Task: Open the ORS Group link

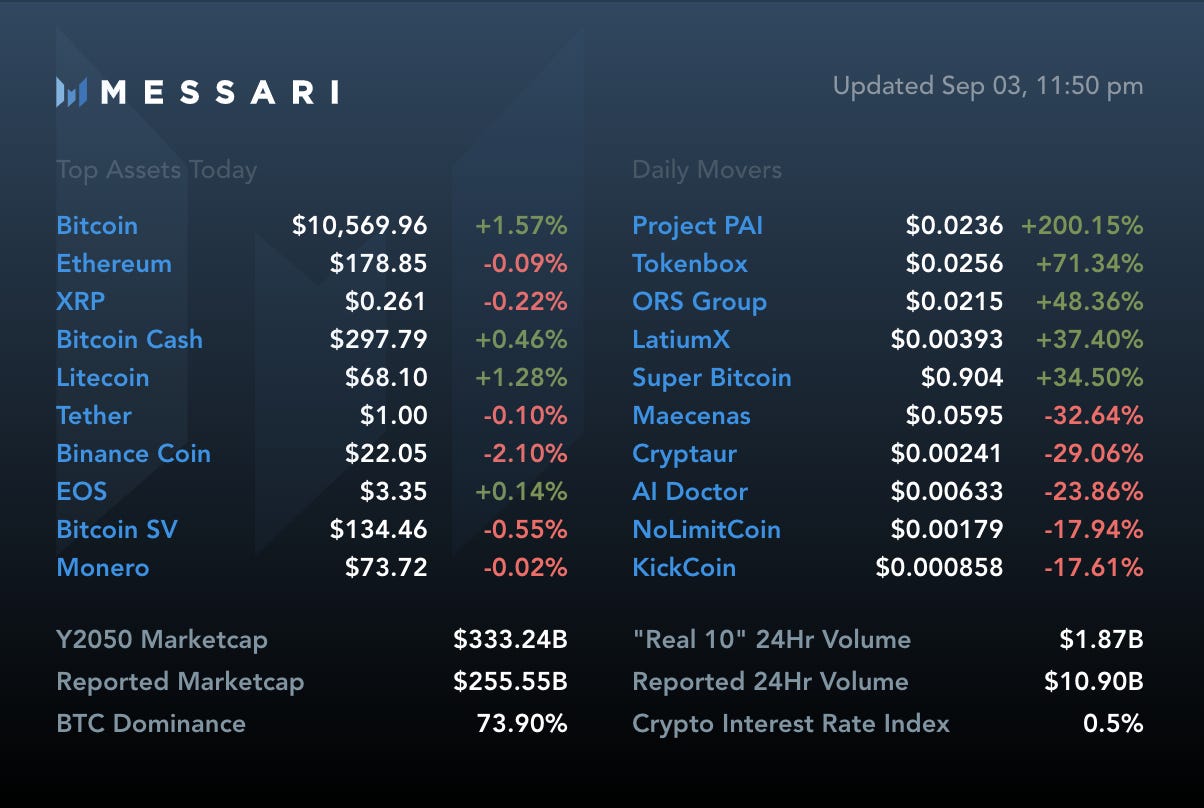Action: point(699,302)
